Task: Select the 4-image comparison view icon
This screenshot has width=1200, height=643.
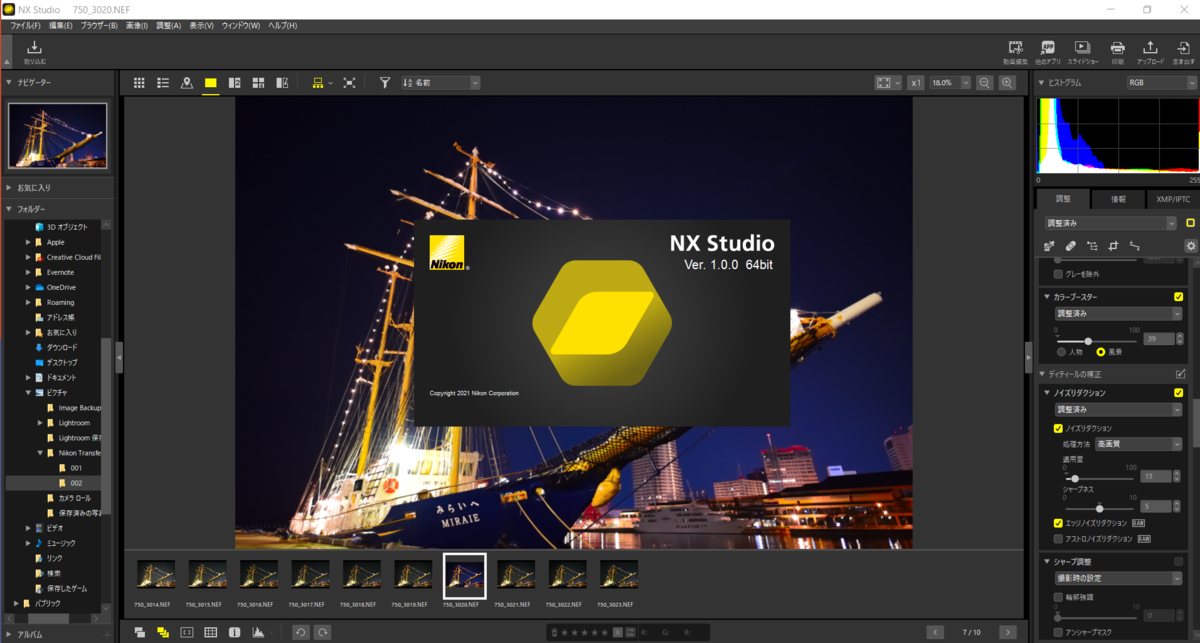Action: point(258,82)
